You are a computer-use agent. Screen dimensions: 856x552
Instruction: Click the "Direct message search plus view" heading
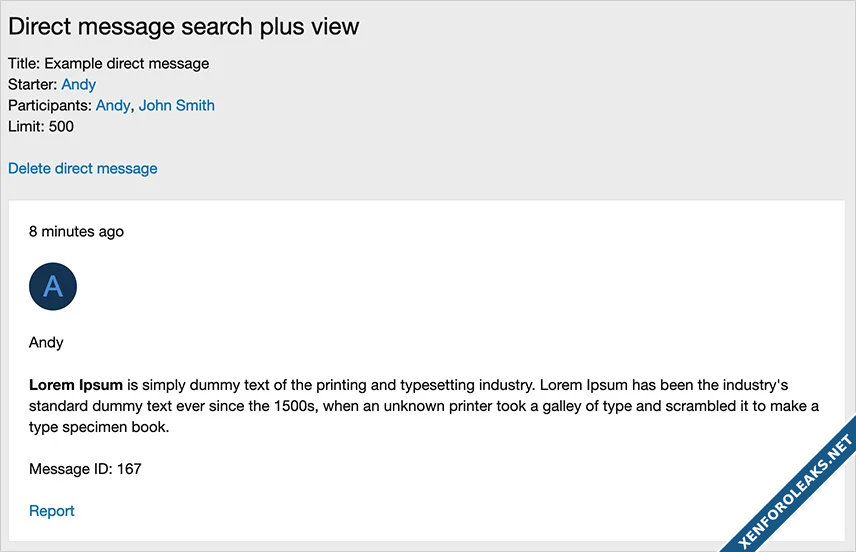pyautogui.click(x=184, y=27)
